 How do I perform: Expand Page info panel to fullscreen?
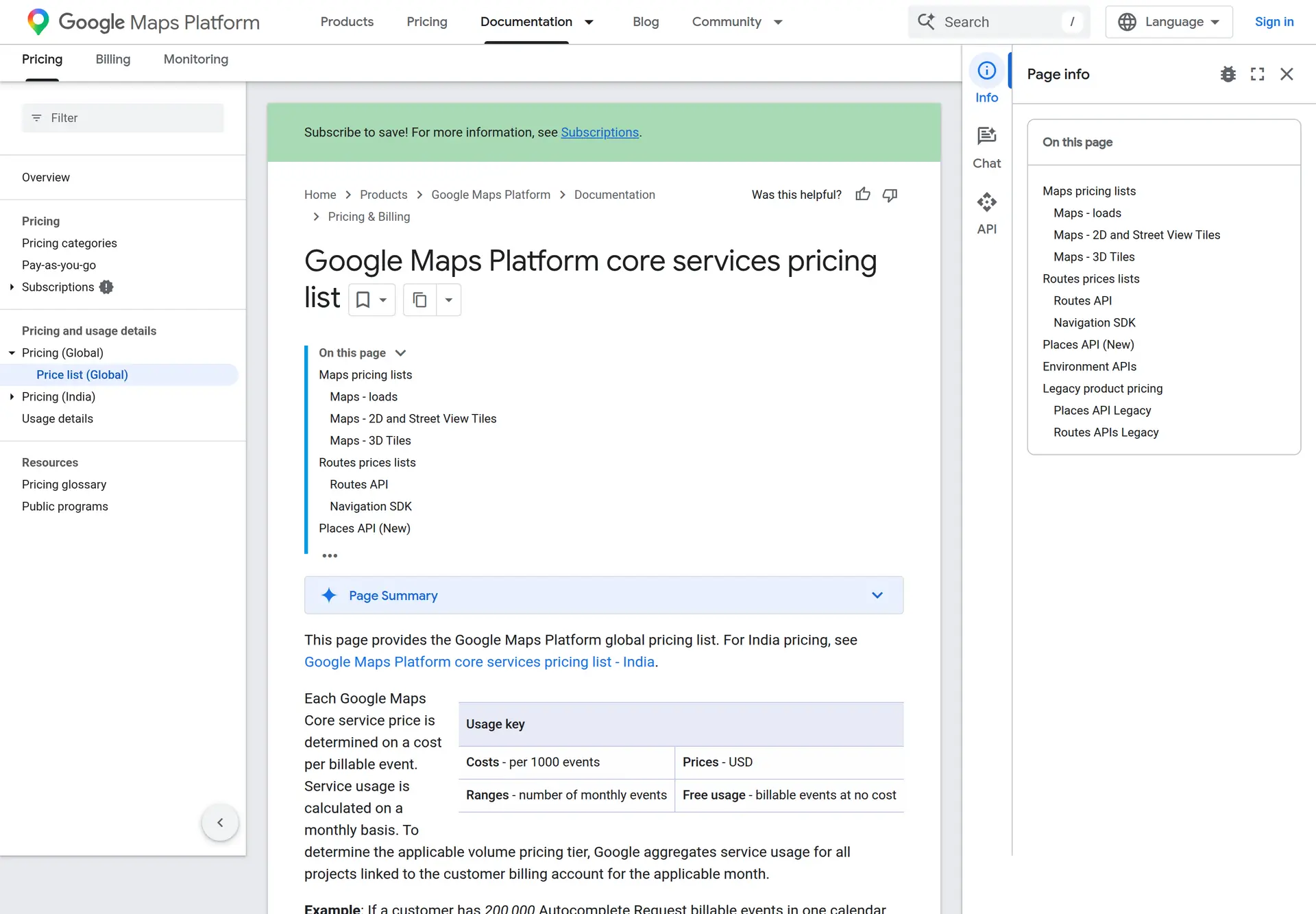pos(1257,74)
